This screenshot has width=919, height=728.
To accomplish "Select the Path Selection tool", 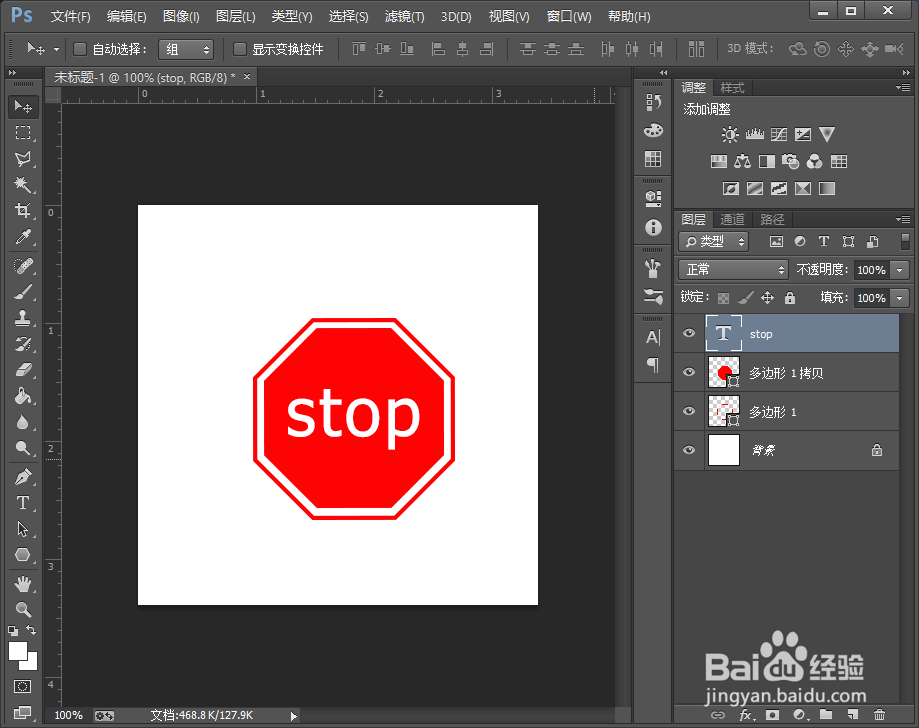I will click(x=23, y=529).
